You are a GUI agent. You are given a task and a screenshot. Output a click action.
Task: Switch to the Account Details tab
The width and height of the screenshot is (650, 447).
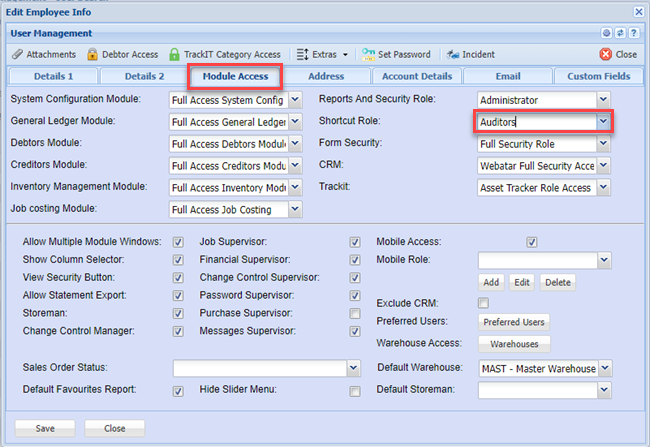point(415,76)
